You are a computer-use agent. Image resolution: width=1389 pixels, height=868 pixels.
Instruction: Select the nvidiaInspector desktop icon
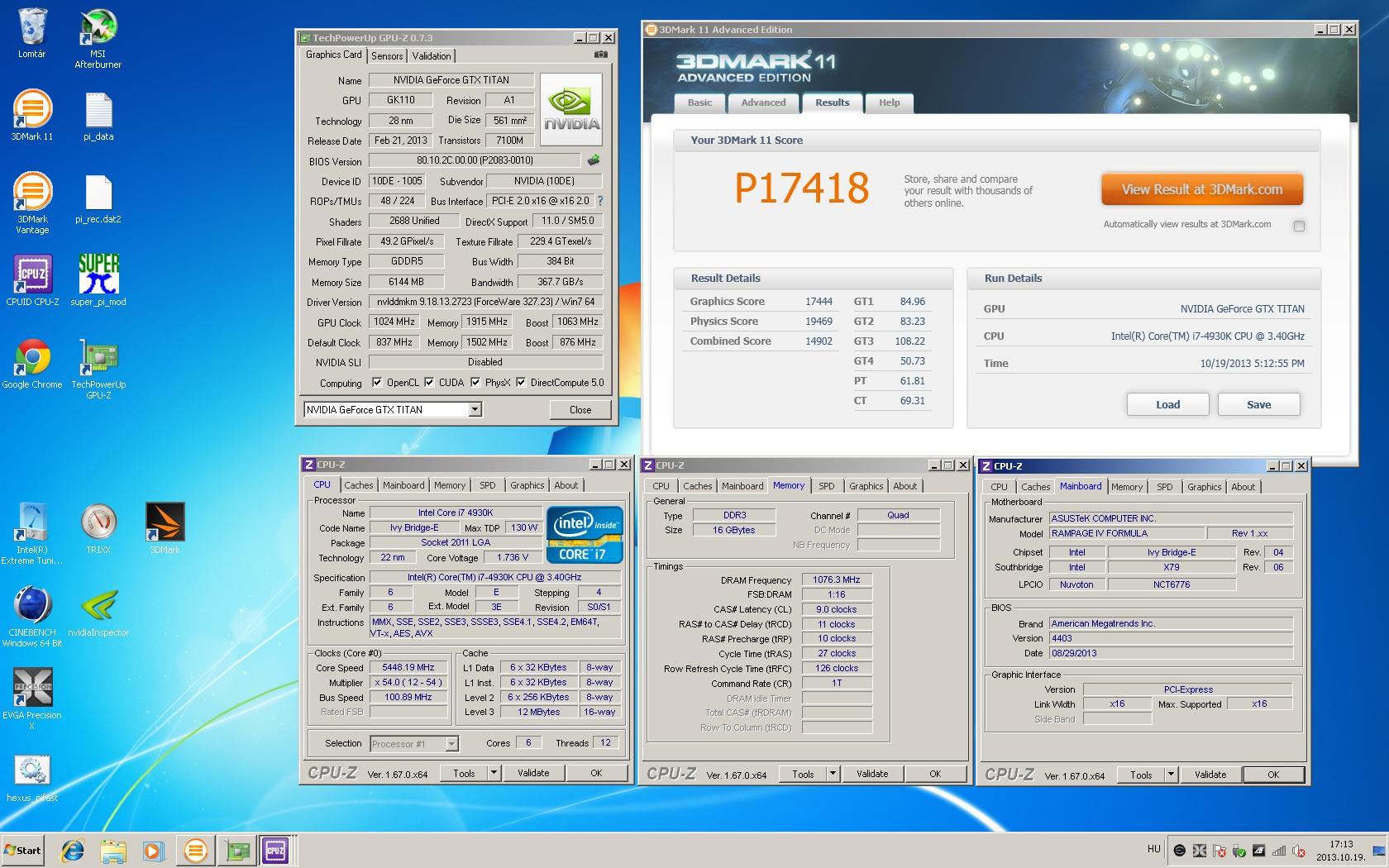(x=98, y=612)
